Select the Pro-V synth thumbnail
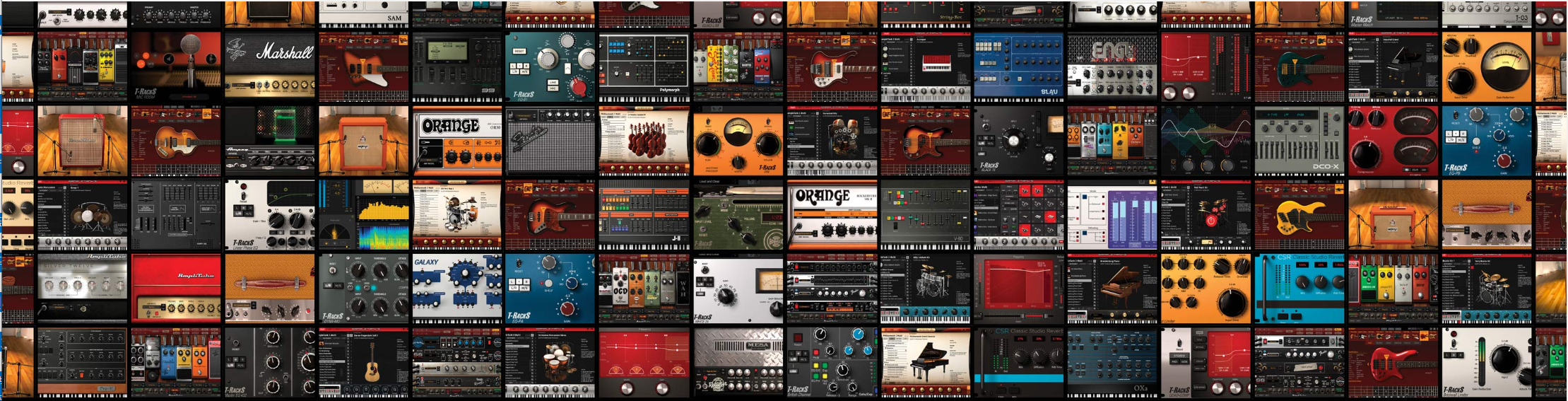Image resolution: width=1568 pixels, height=401 pixels. 83,362
